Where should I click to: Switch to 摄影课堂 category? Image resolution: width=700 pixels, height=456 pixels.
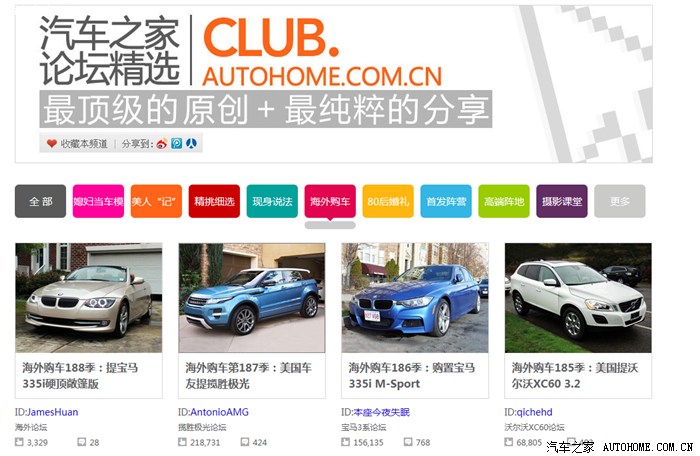(562, 201)
